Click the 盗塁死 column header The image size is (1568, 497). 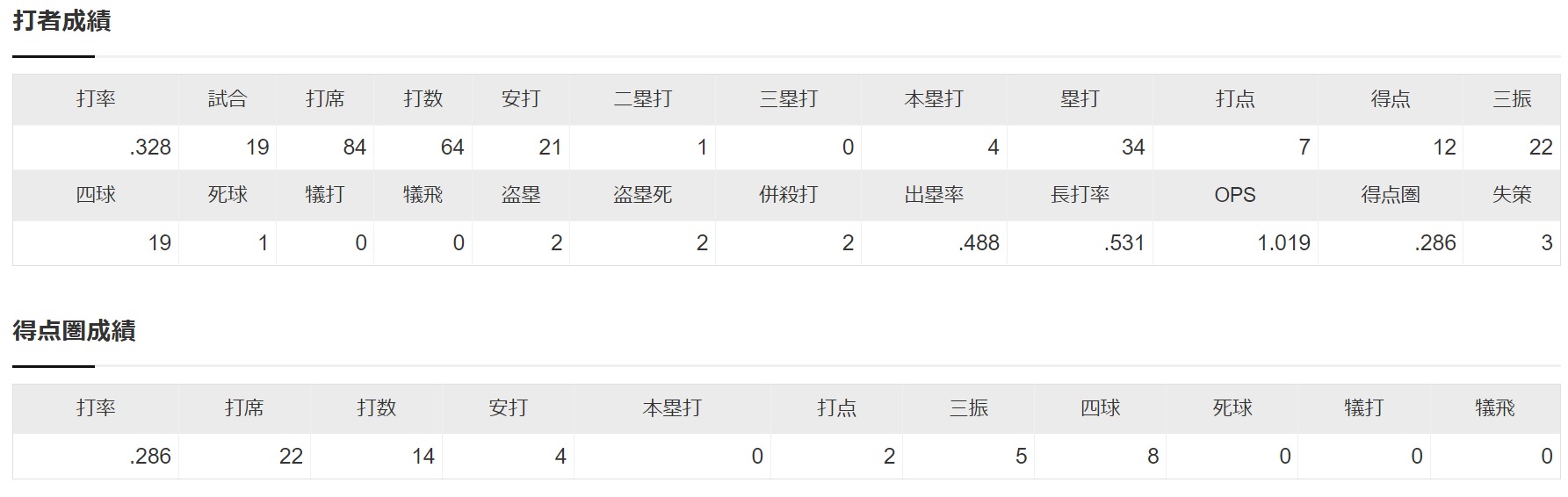point(642,195)
